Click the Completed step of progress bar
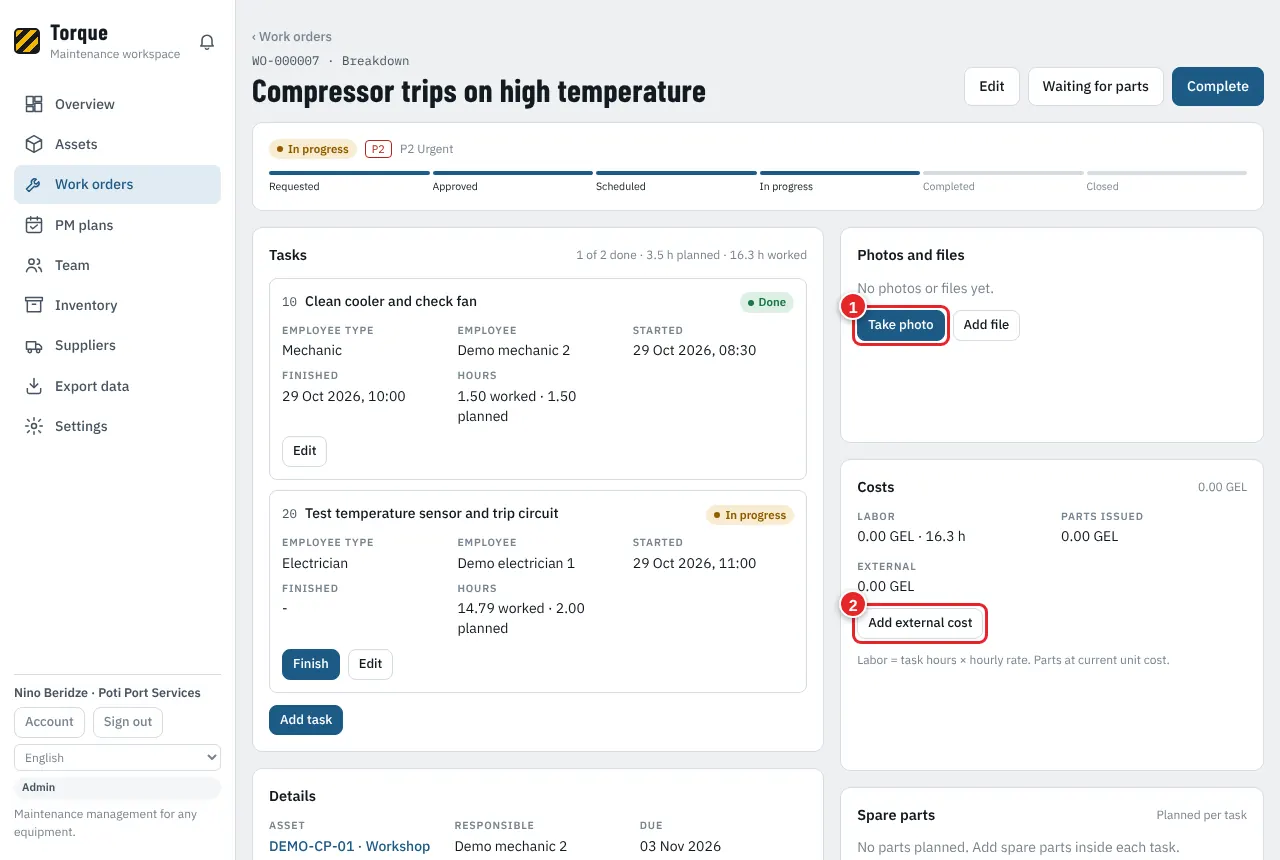Viewport: 1280px width, 860px height. tap(1003, 180)
